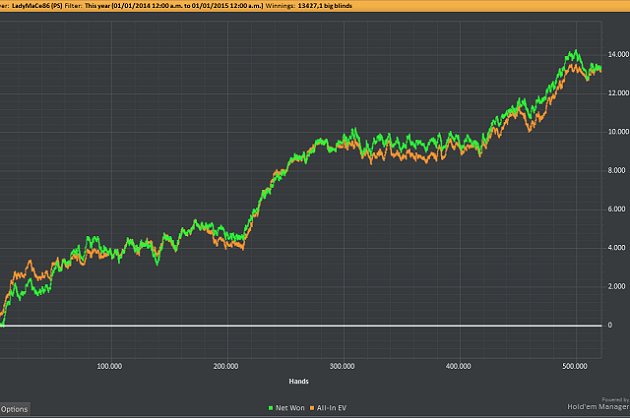Click the 300.000 hands axis label
The height and width of the screenshot is (418, 630).
(343, 366)
